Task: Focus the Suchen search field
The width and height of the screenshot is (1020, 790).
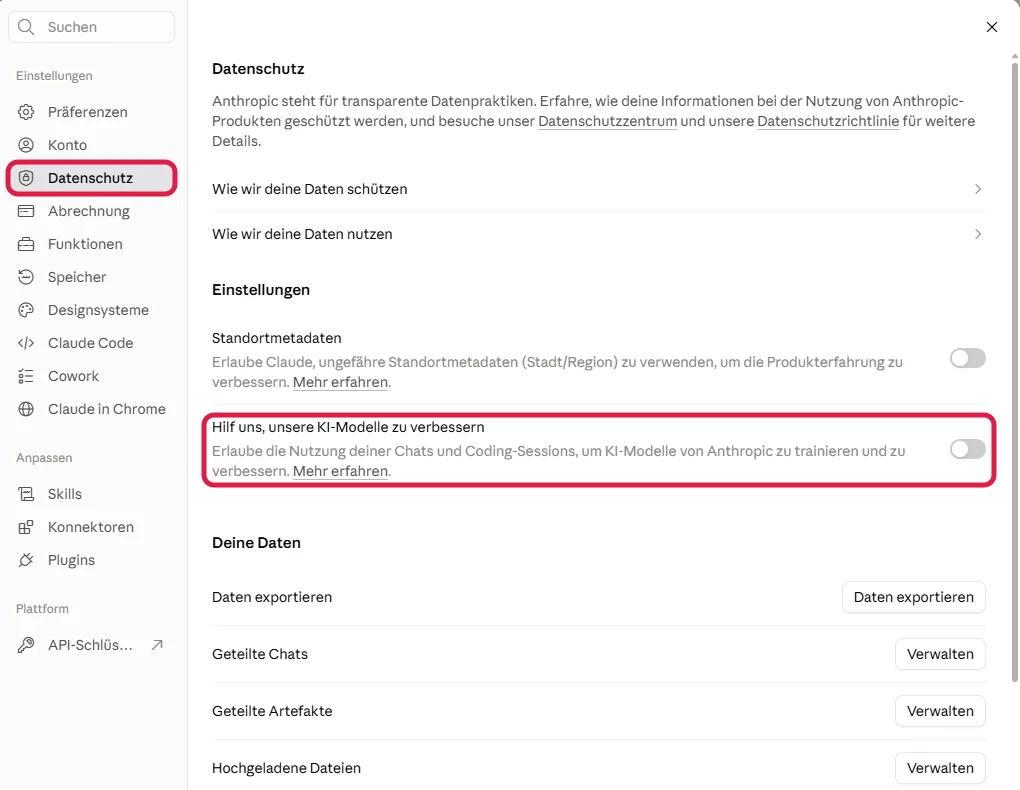Action: tap(92, 27)
